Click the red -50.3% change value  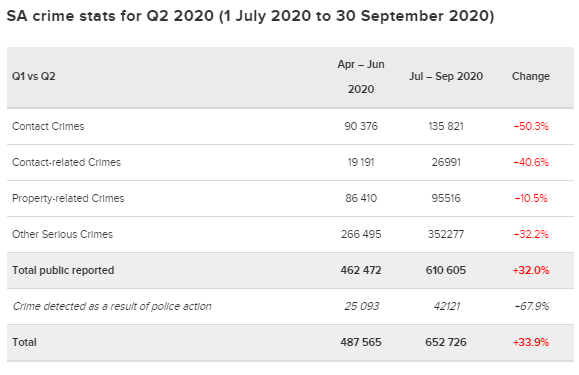pos(531,126)
